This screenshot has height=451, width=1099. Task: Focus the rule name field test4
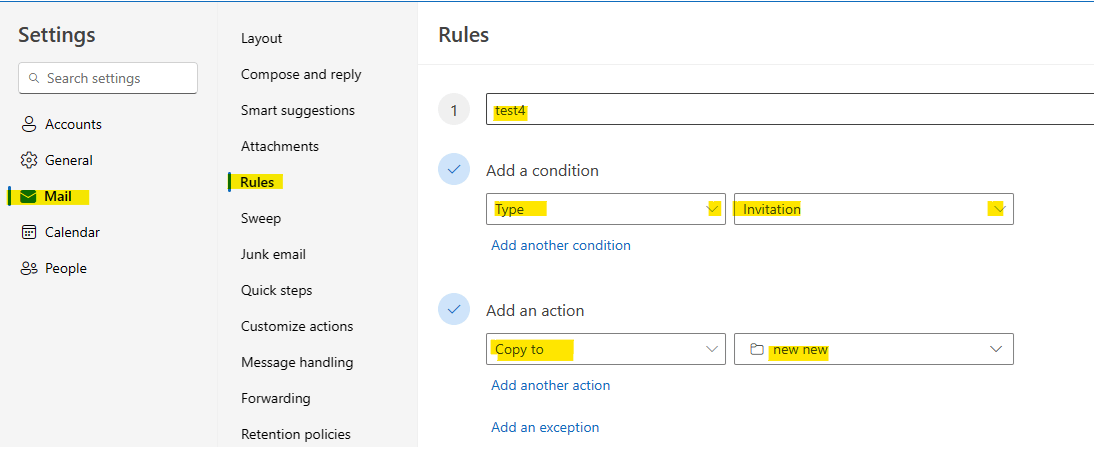pyautogui.click(x=790, y=110)
